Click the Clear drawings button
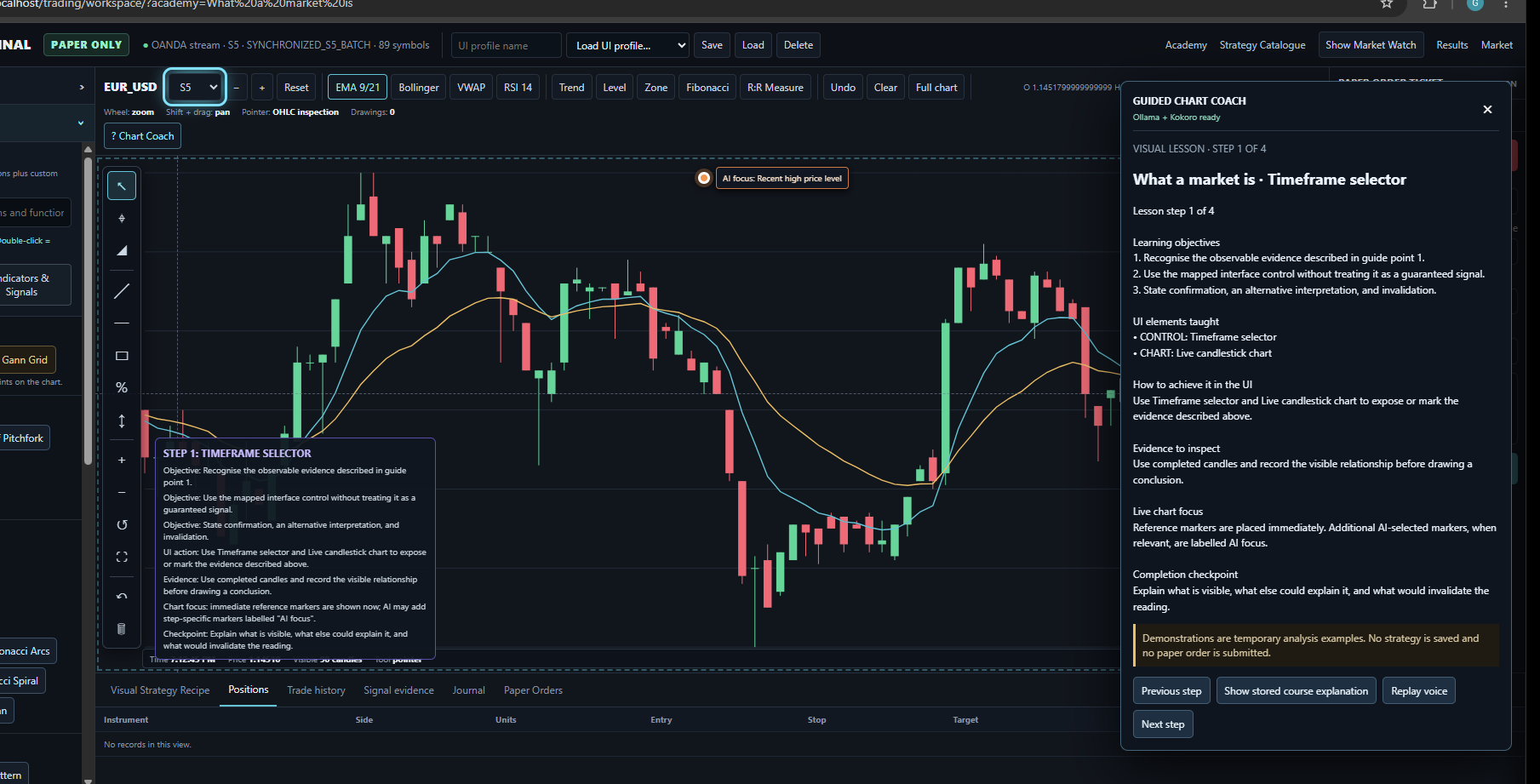The image size is (1540, 784). pos(885,88)
